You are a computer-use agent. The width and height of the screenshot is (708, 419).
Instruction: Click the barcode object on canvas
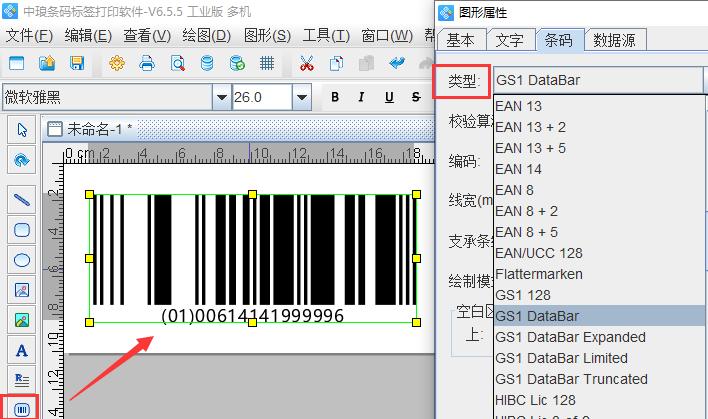(x=253, y=258)
